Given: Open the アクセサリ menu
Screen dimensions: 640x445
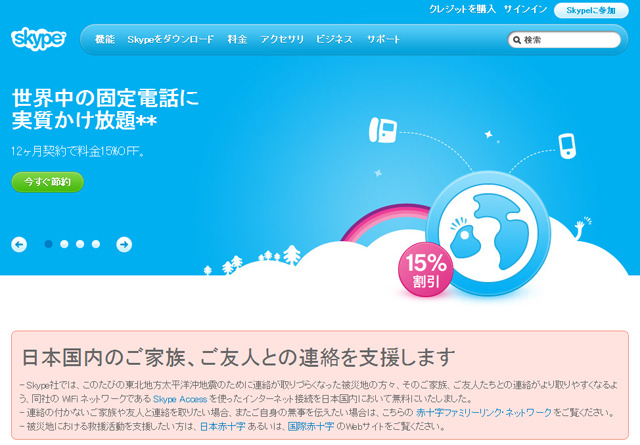Looking at the screenshot, I should pyautogui.click(x=282, y=39).
